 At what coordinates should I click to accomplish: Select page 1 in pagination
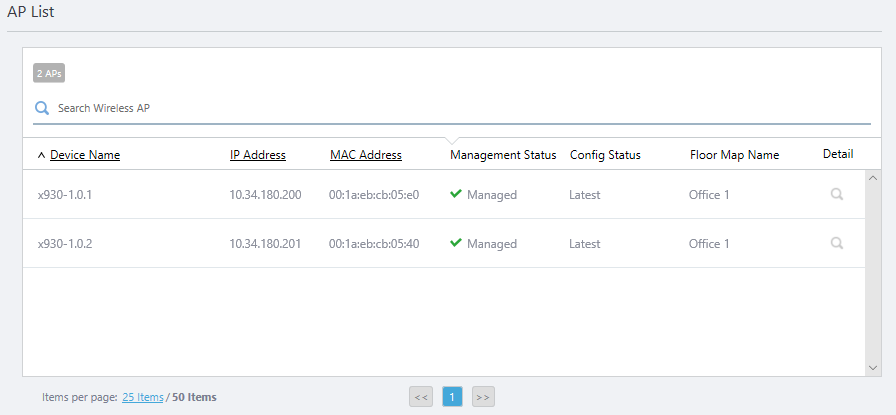pyautogui.click(x=452, y=397)
